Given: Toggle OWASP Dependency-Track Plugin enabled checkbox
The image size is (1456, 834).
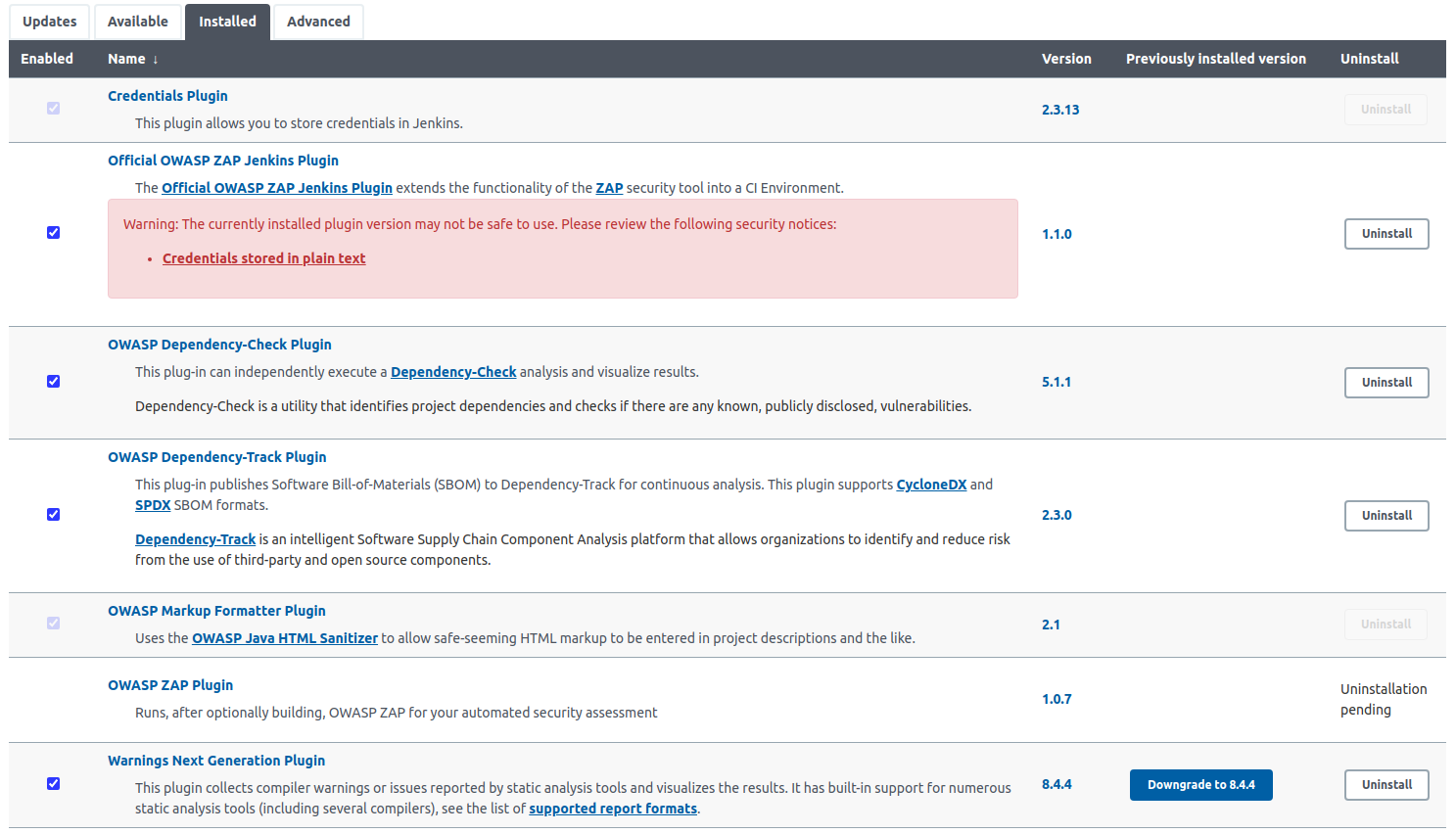Looking at the screenshot, I should 53,514.
